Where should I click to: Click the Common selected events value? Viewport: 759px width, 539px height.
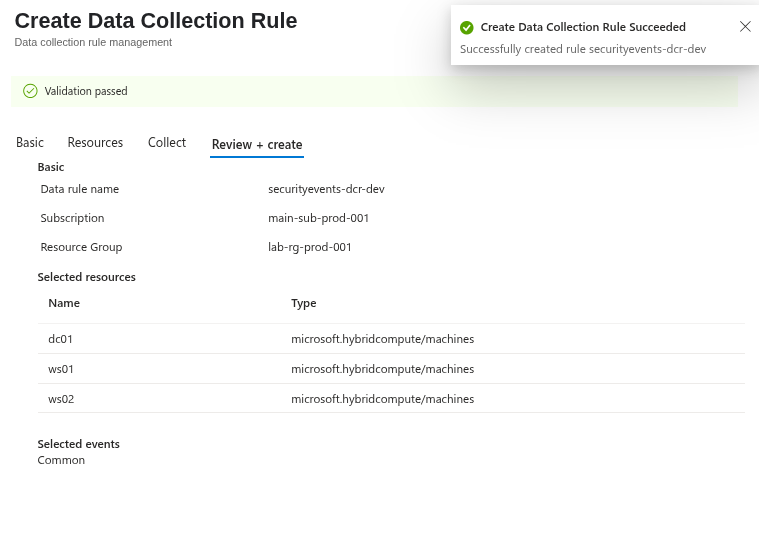pyautogui.click(x=61, y=460)
